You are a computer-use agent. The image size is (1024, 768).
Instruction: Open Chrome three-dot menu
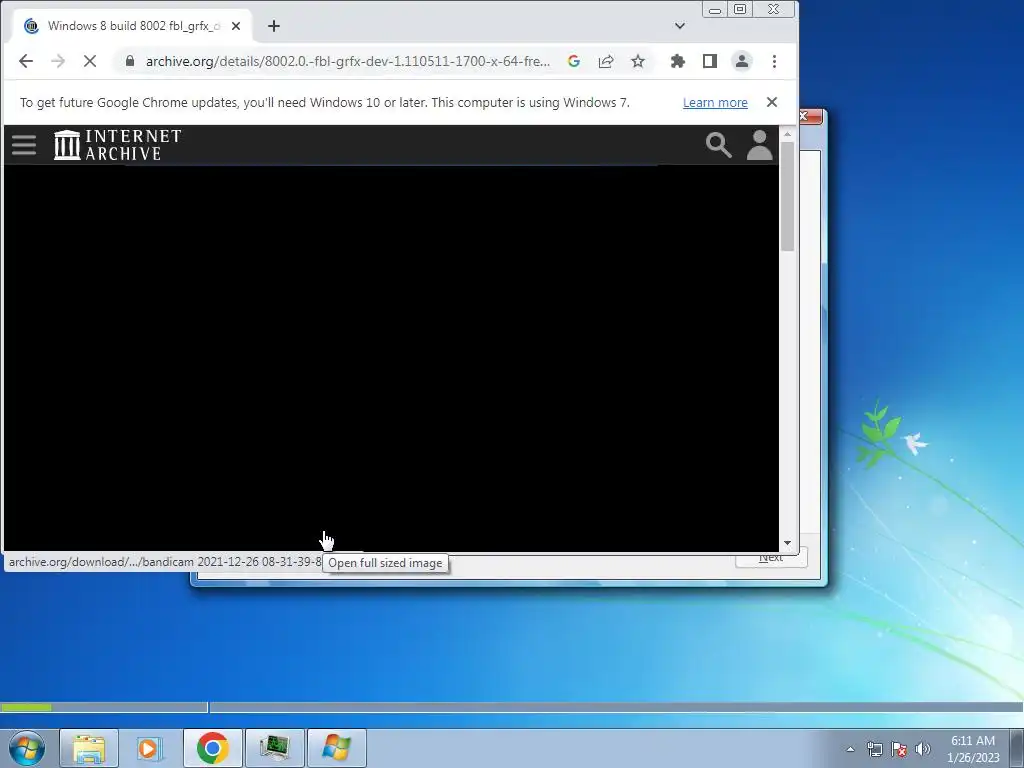pos(774,61)
